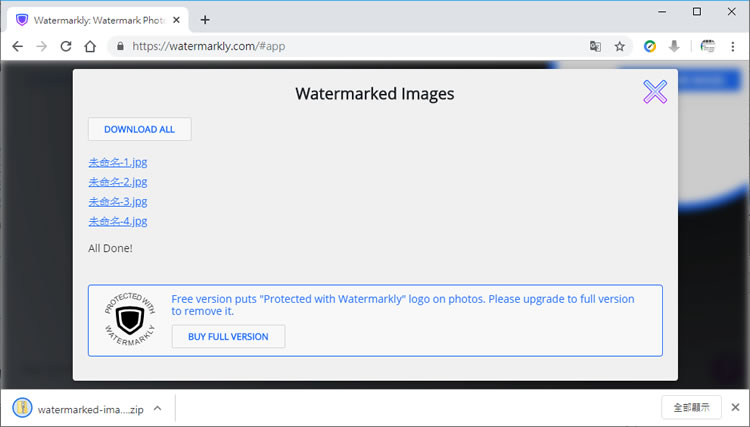Click the Watermarked Images heading
The height and width of the screenshot is (427, 750).
(x=375, y=93)
